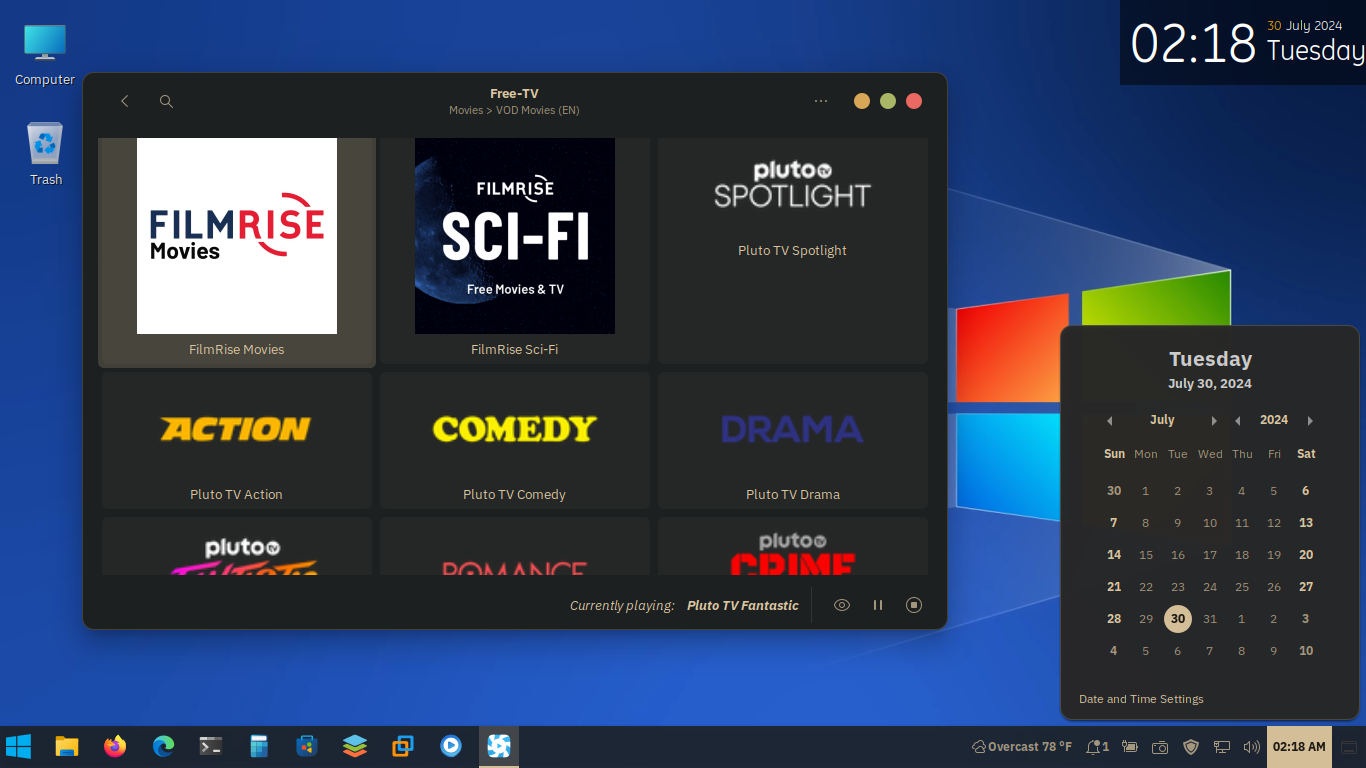Viewport: 1366px width, 768px height.
Task: Open the screenshot camera tray icon
Action: tap(1160, 747)
